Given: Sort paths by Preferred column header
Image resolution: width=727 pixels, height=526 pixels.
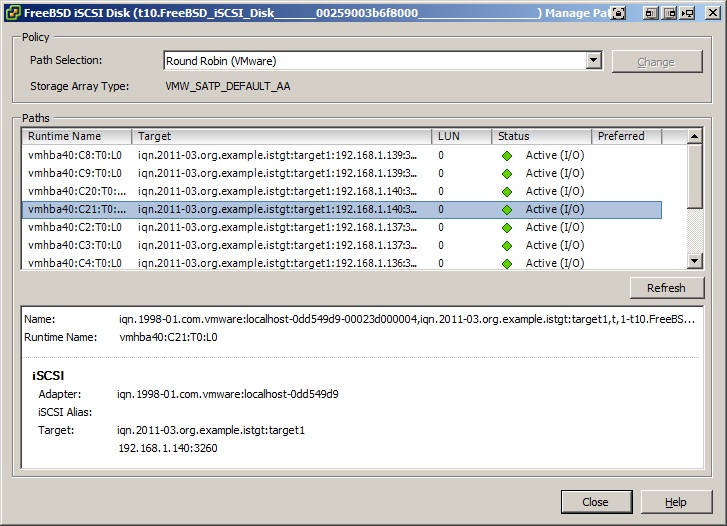Looking at the screenshot, I should 626,136.
